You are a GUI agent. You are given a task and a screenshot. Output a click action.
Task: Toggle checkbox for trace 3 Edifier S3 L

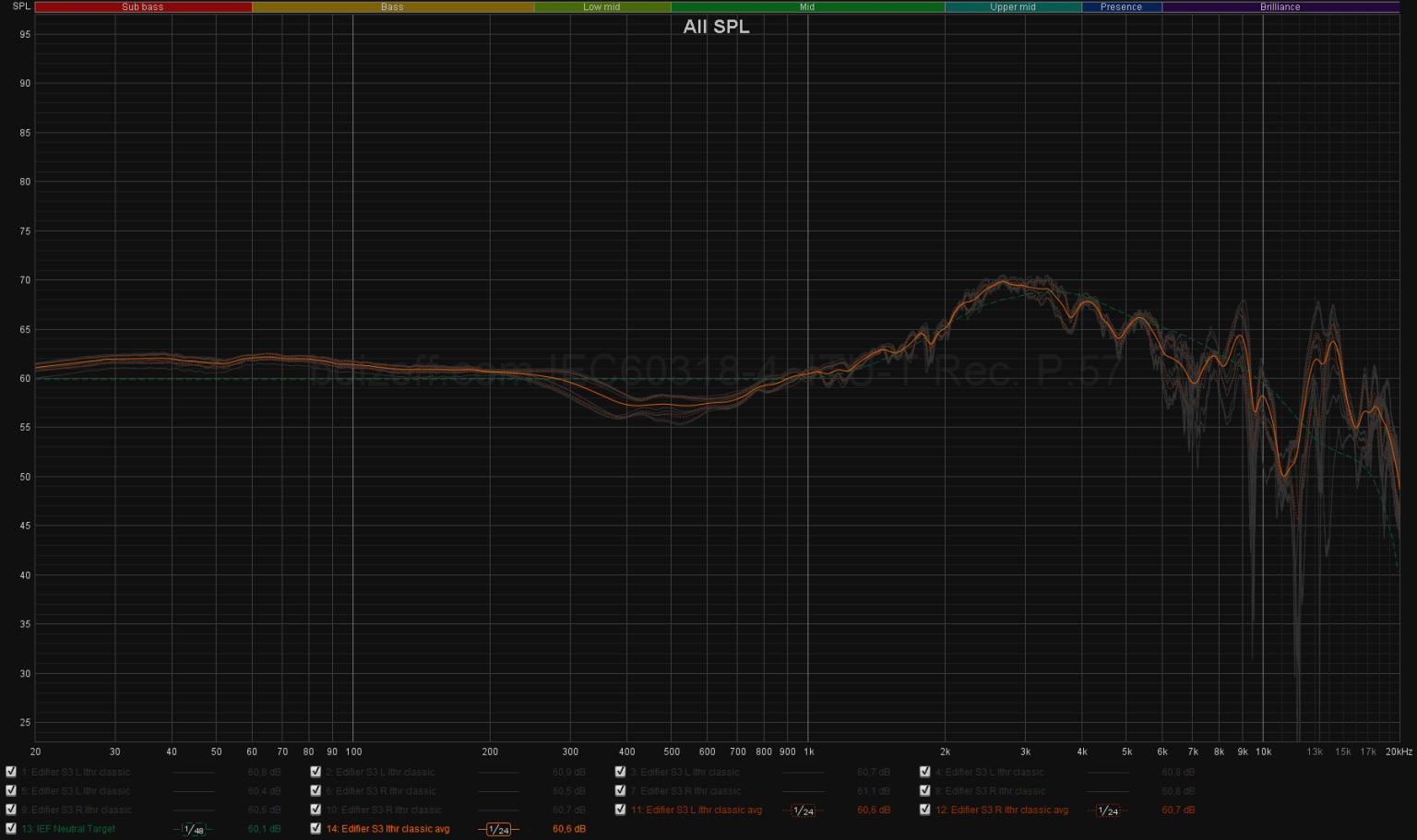pos(620,772)
